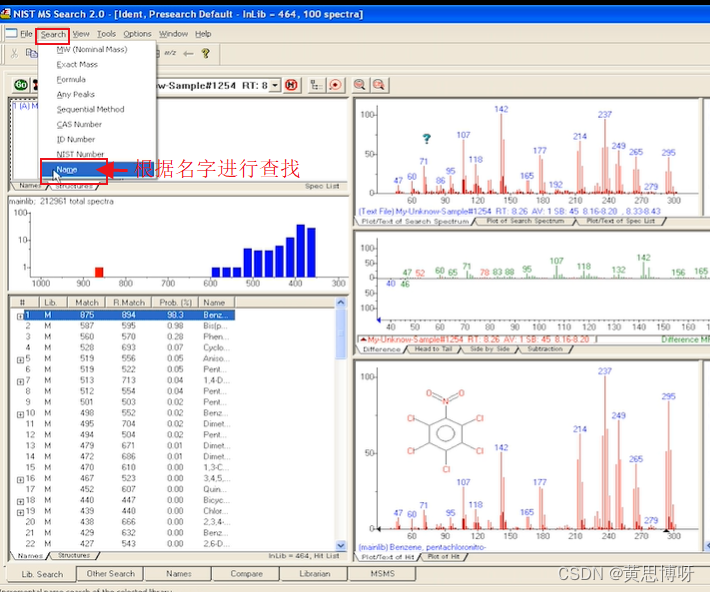Screen dimensions: 710x592
Task: Select the Side by Side tab
Action: 489,349
